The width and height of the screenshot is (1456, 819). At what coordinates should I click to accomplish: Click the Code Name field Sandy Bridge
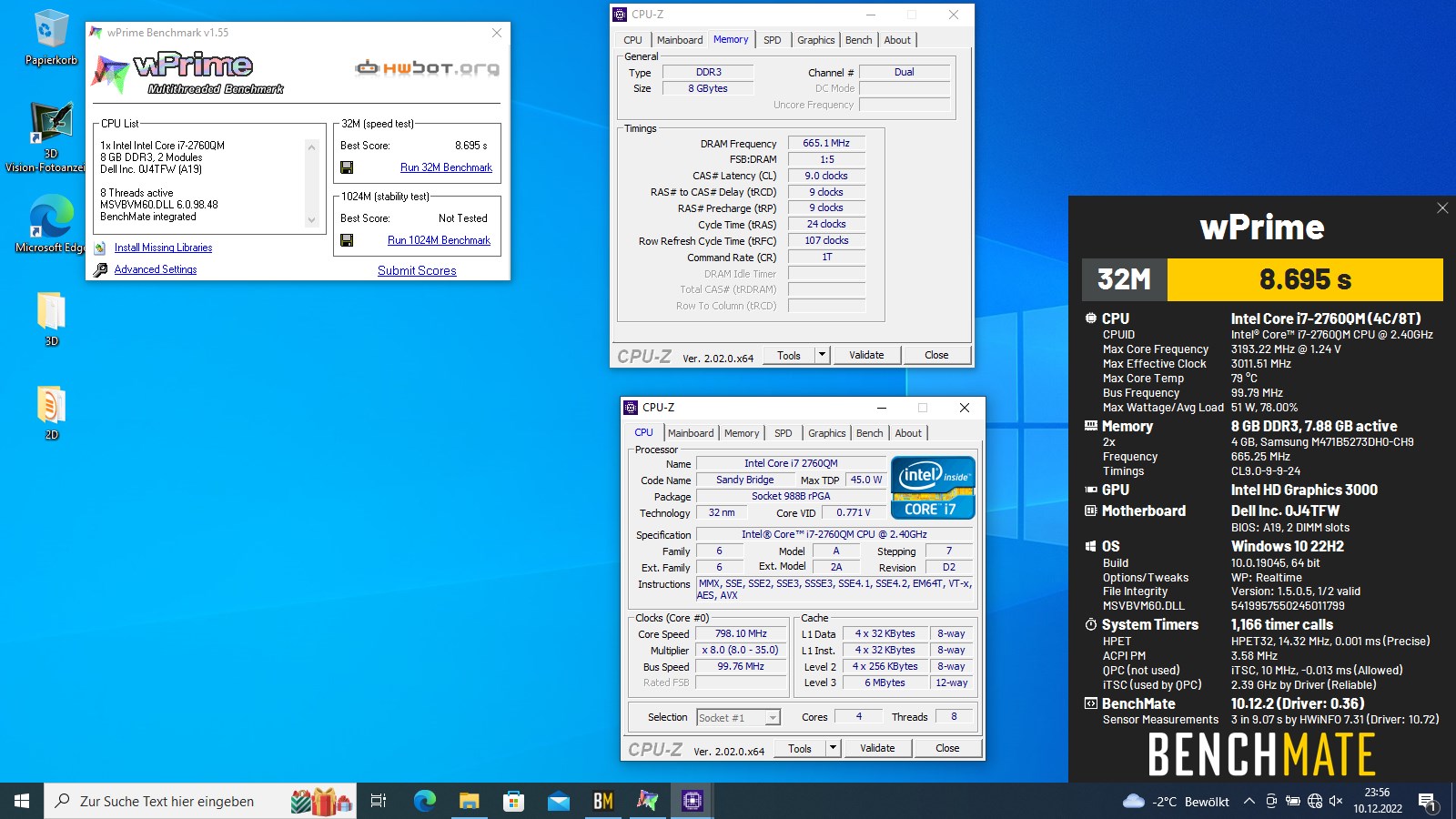pos(744,480)
